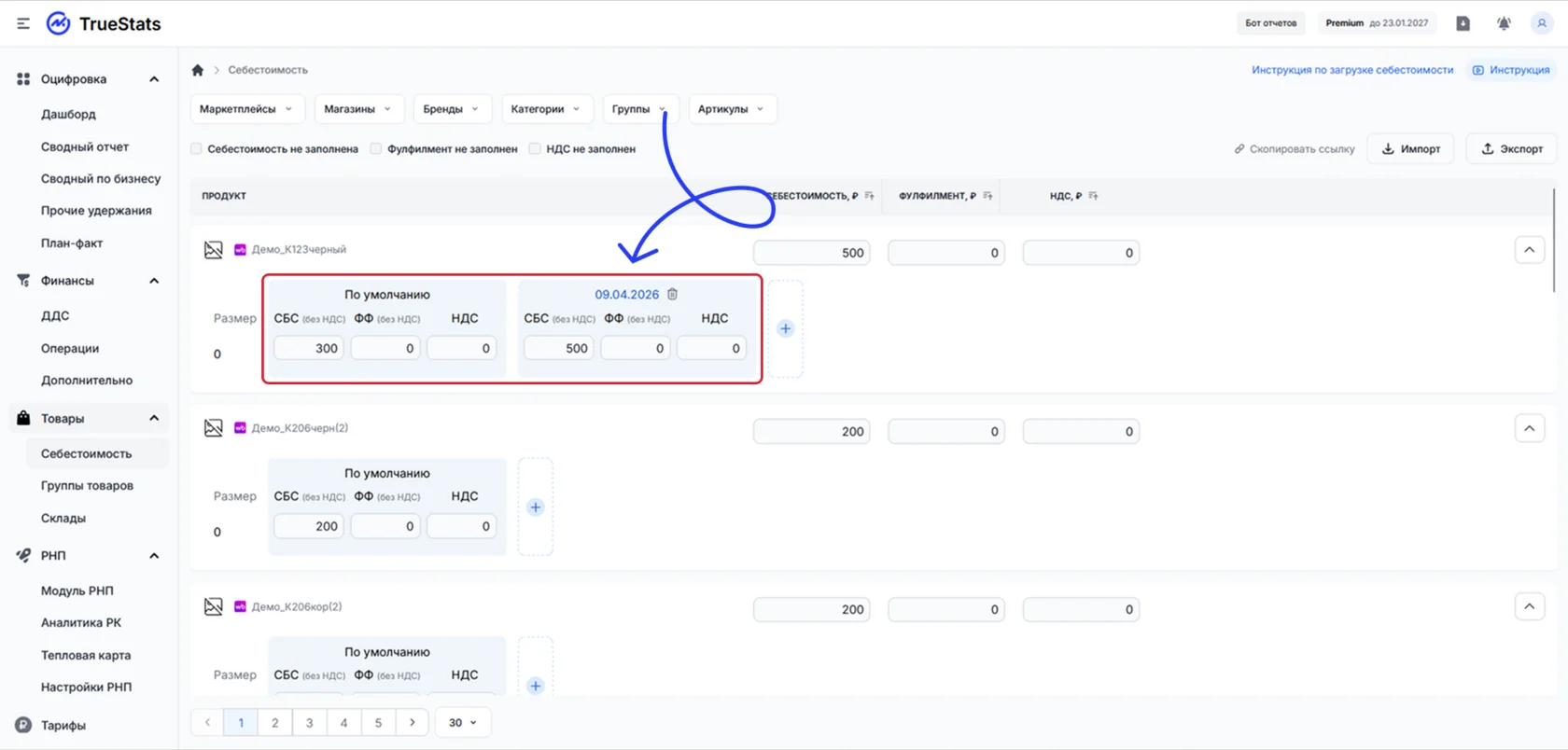Open Категории filter dropdown
The width and height of the screenshot is (1568, 750).
546,109
